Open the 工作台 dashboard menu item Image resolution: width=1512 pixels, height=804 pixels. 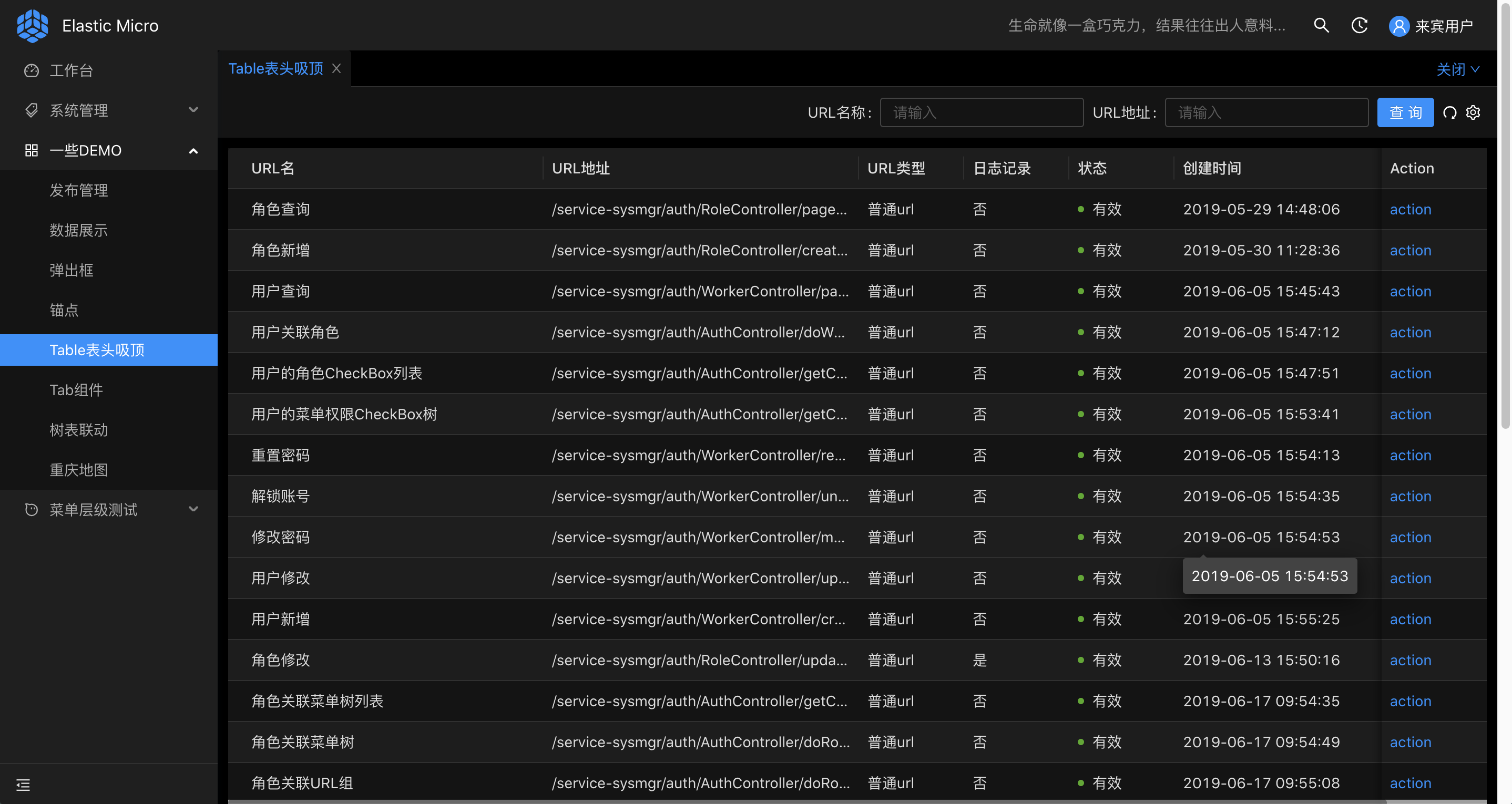71,70
